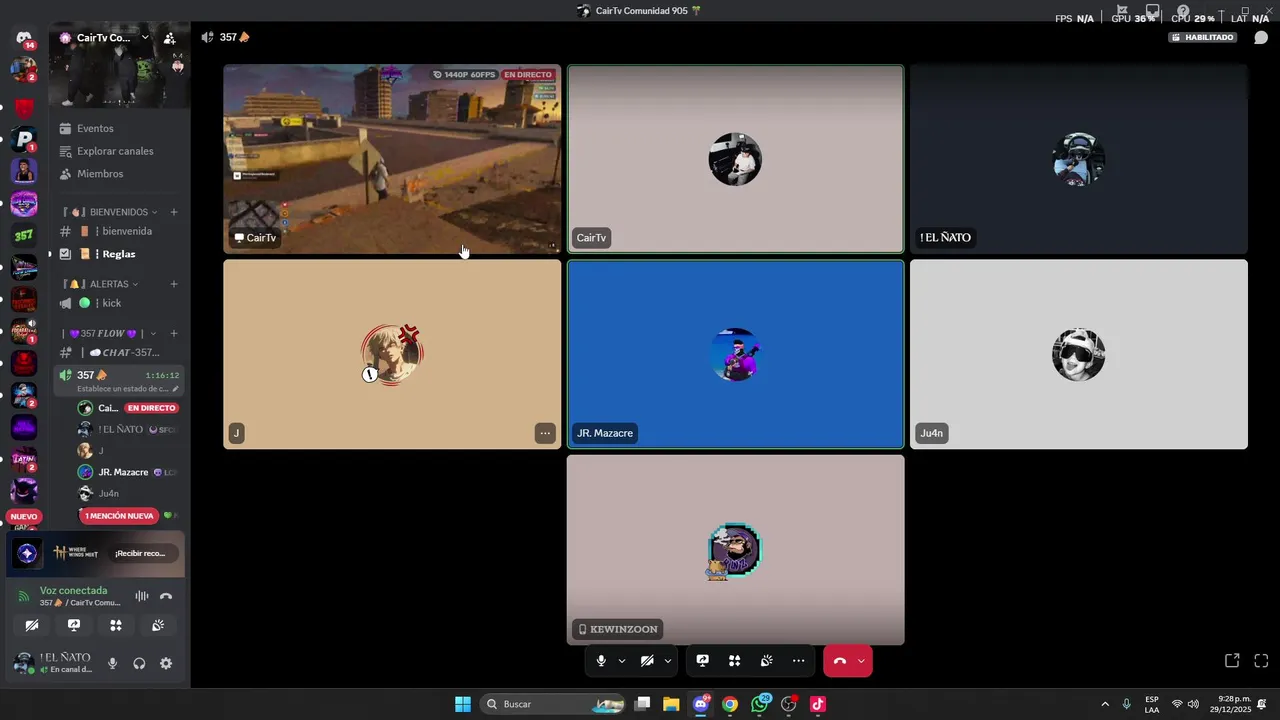
Task: Show hidden system tray icons chevron
Action: pos(1105,704)
